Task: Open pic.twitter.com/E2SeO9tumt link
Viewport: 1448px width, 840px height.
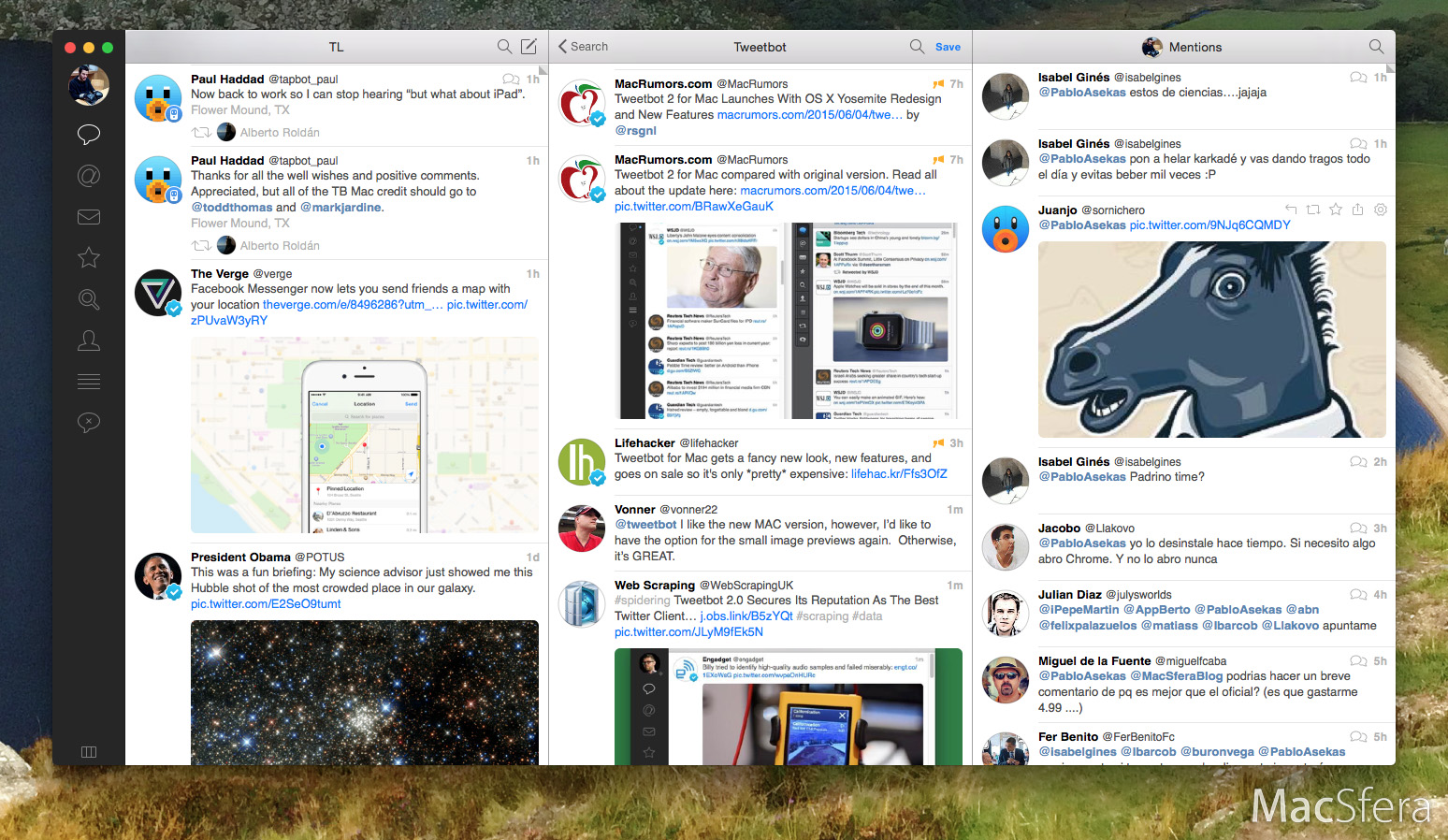Action: [x=266, y=604]
